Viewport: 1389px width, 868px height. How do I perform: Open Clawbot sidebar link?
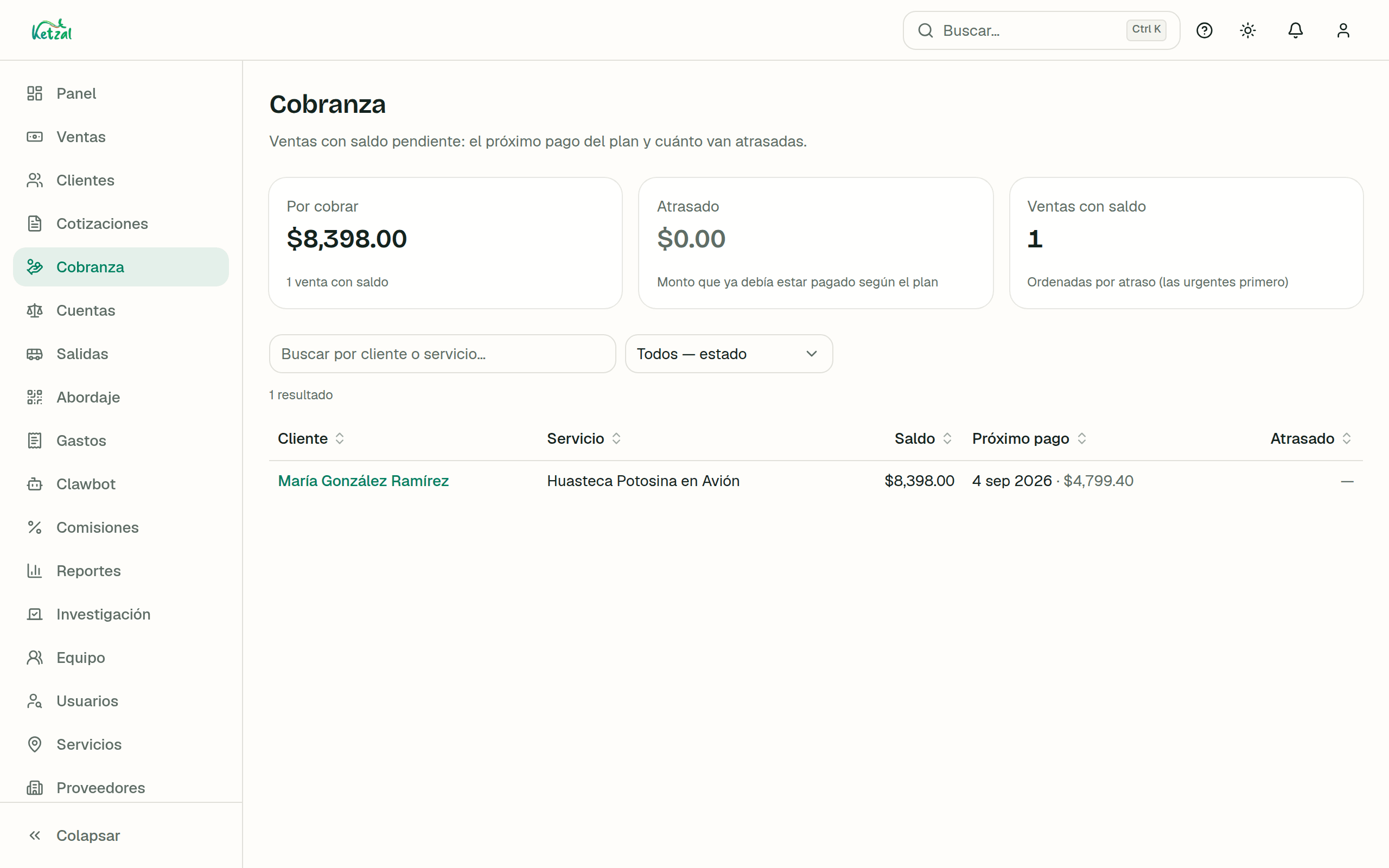pos(120,484)
